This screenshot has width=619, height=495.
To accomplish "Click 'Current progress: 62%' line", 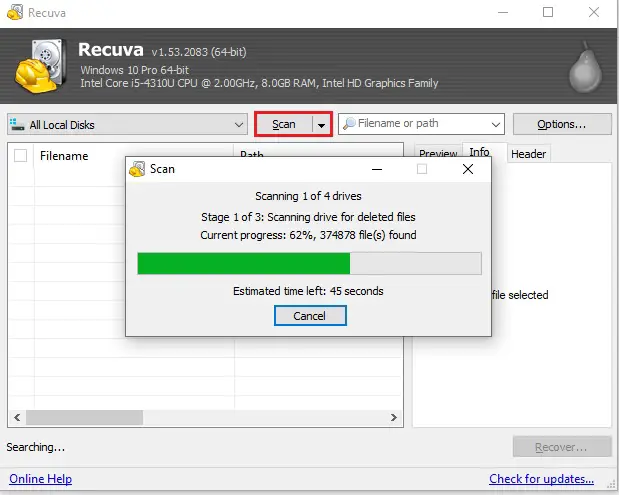I will click(308, 235).
